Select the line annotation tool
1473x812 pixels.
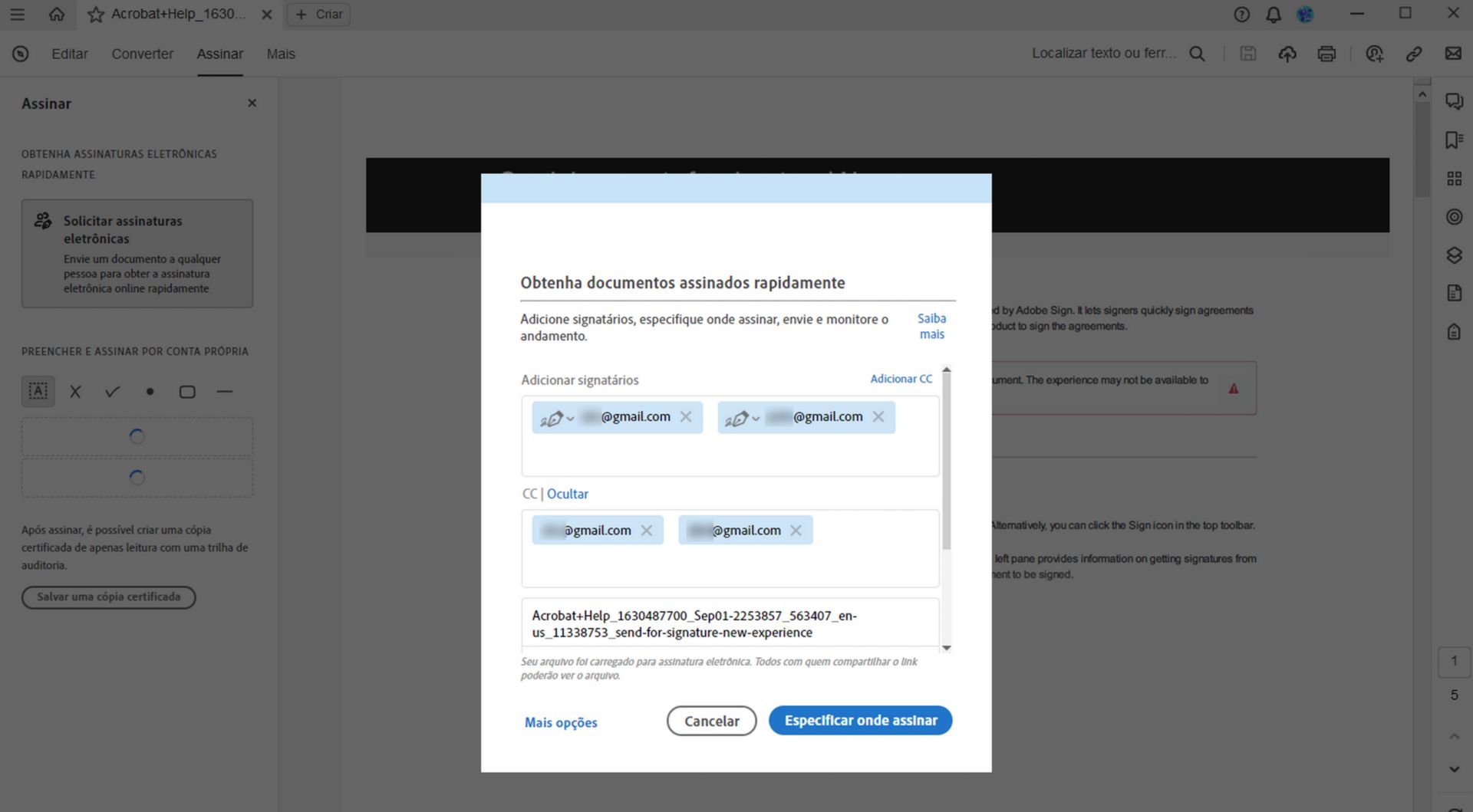point(224,391)
